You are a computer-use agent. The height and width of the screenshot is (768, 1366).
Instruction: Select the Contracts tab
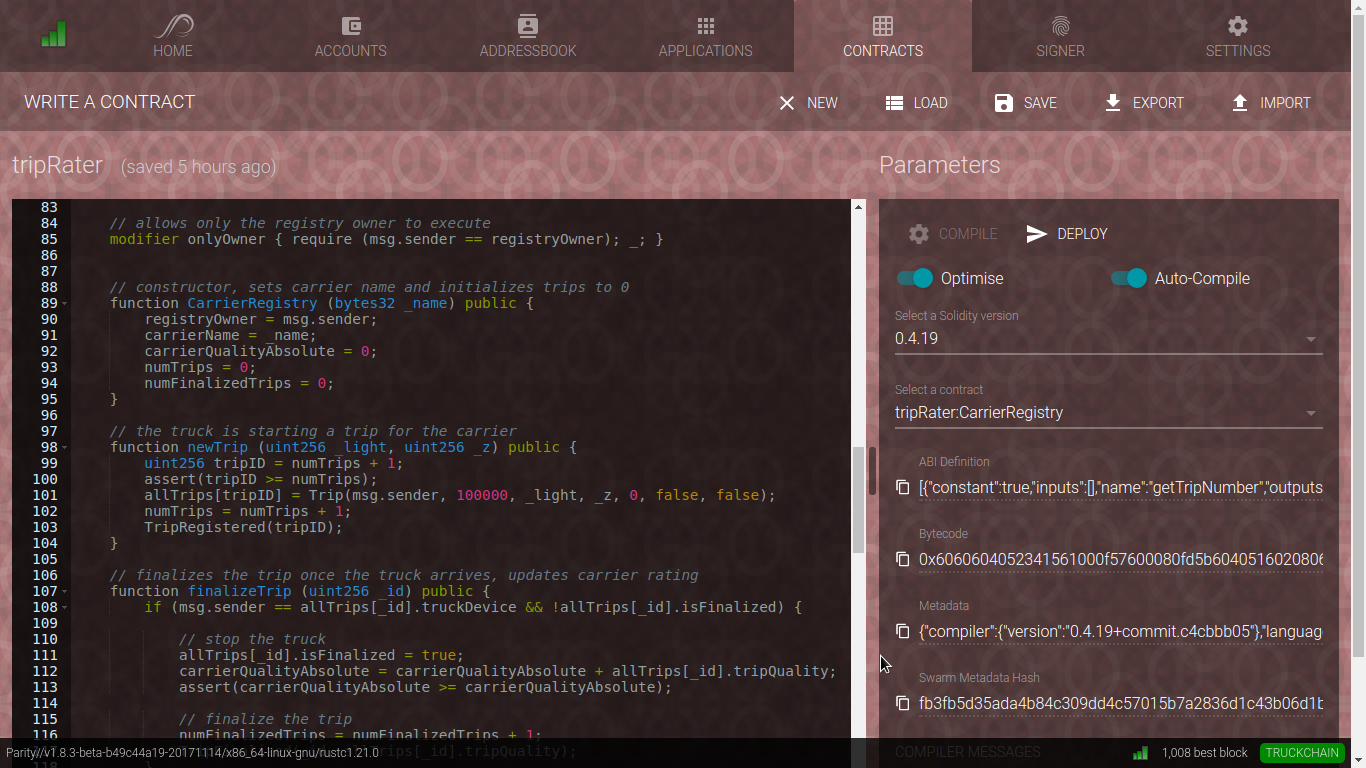(x=883, y=36)
